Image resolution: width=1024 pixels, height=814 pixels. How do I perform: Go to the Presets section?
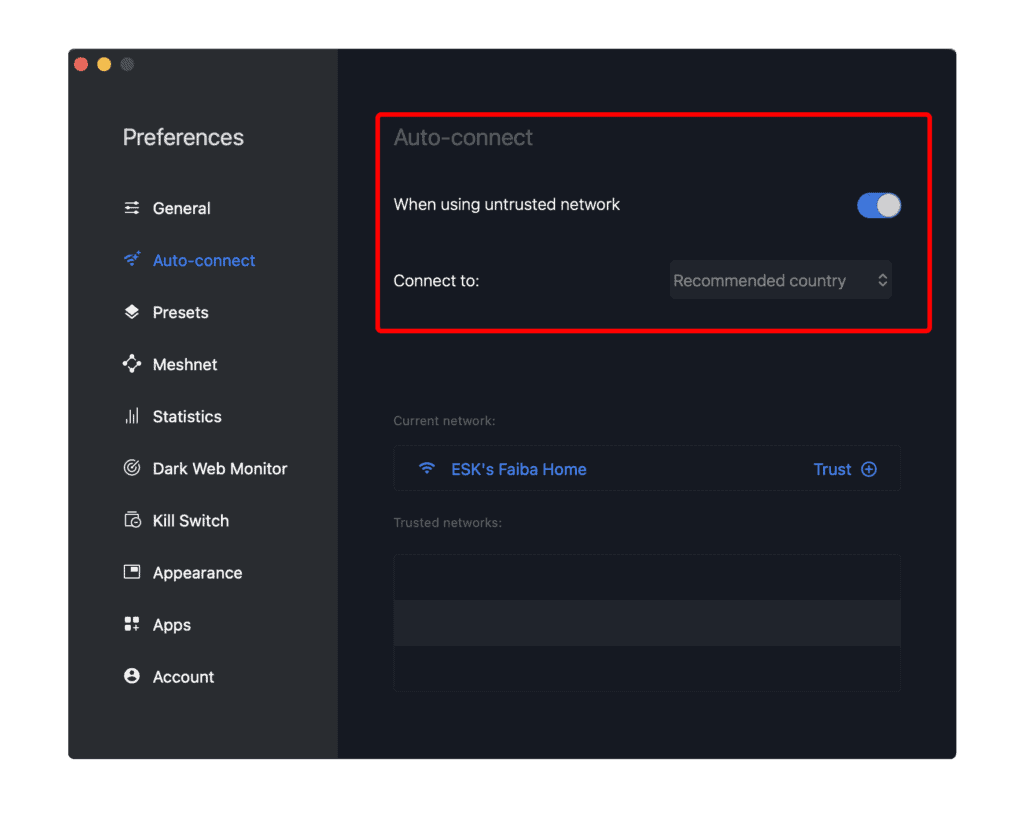[180, 313]
